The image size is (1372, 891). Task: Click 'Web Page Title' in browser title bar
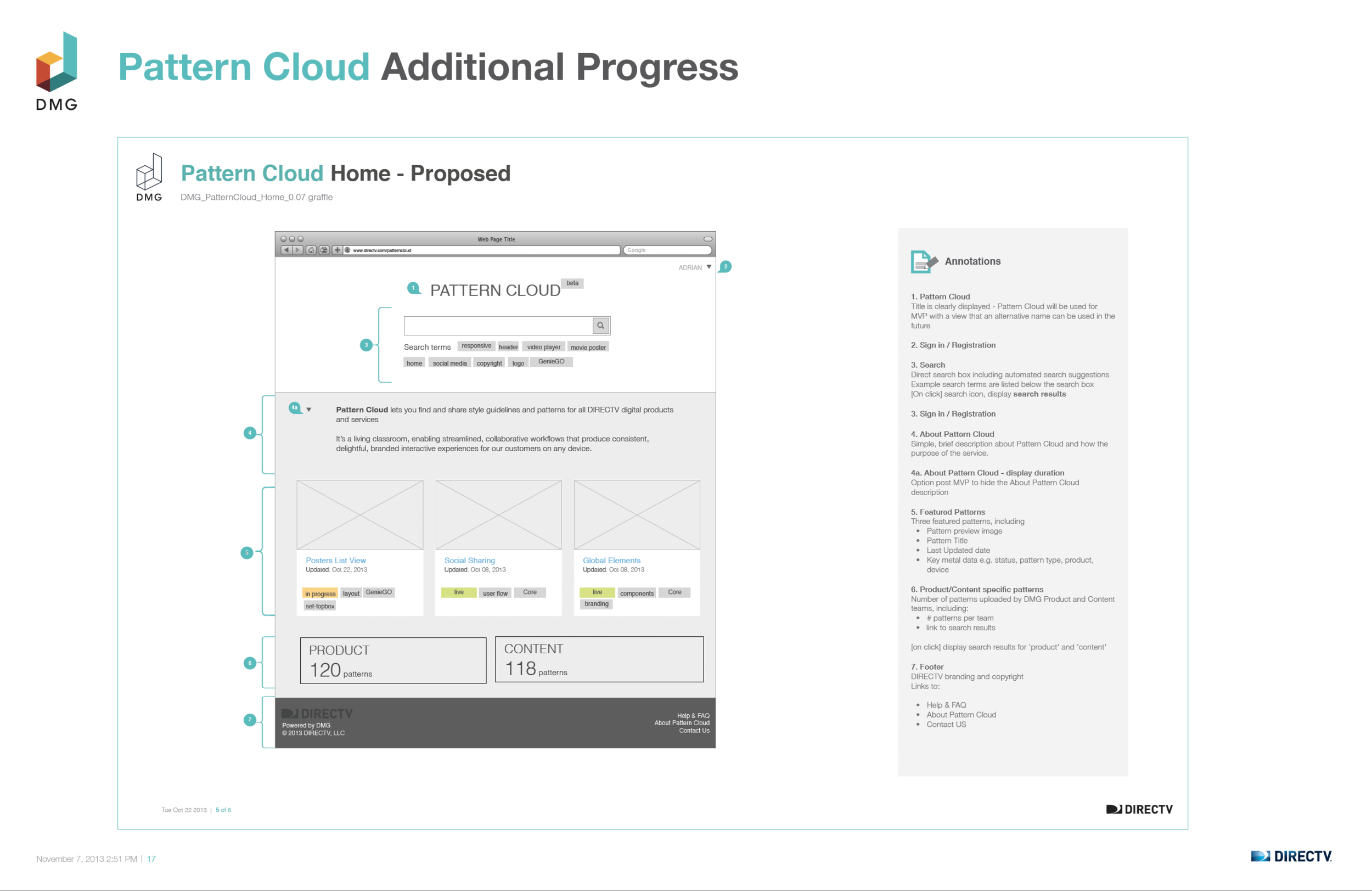click(x=496, y=239)
